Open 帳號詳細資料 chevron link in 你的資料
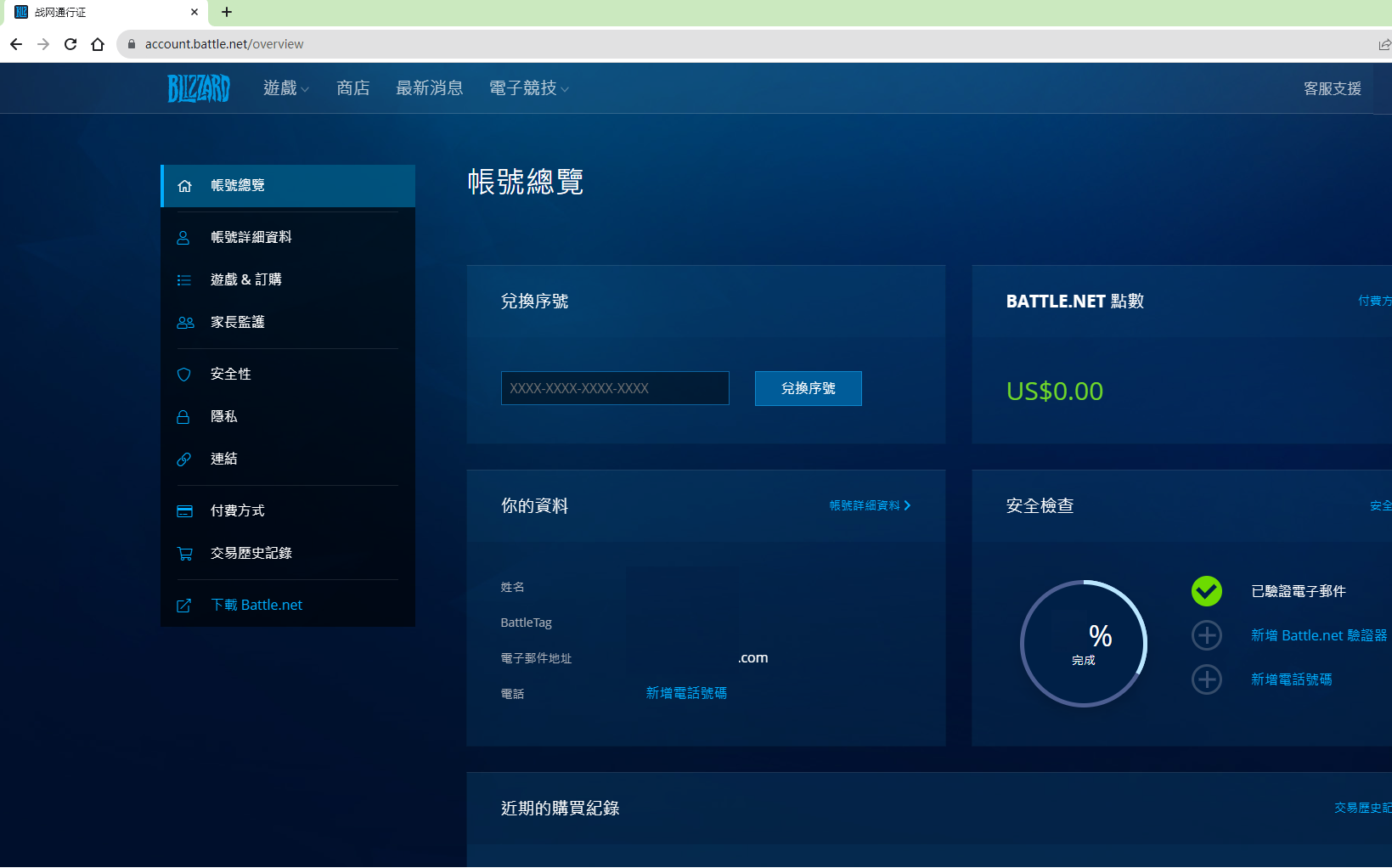 870,505
